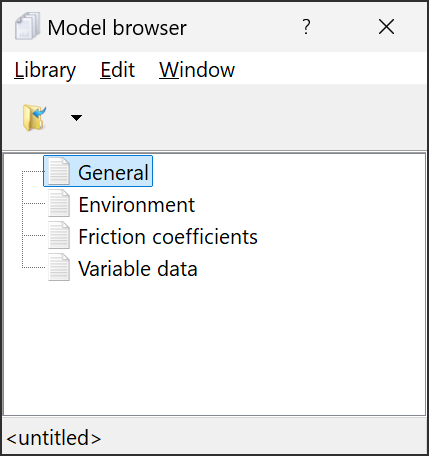Click the empty toolbar area beside the dropdown
The width and height of the screenshot is (429, 456).
pos(253,118)
